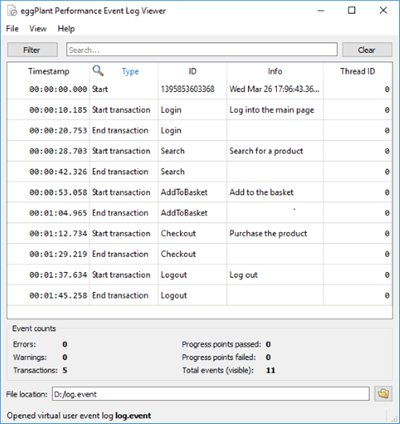400x424 pixels.
Task: Click the 'Wed Mar 26' info cell
Action: tap(274, 89)
